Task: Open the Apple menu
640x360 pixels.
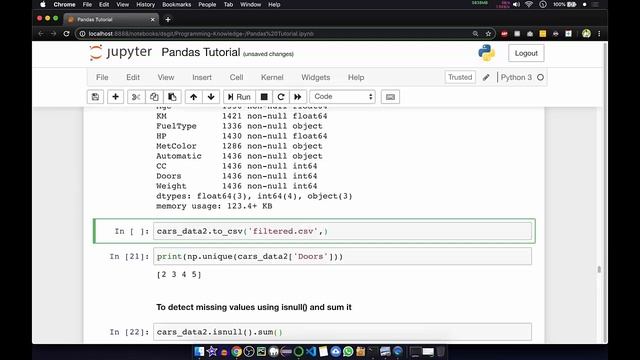Action: [43, 4]
